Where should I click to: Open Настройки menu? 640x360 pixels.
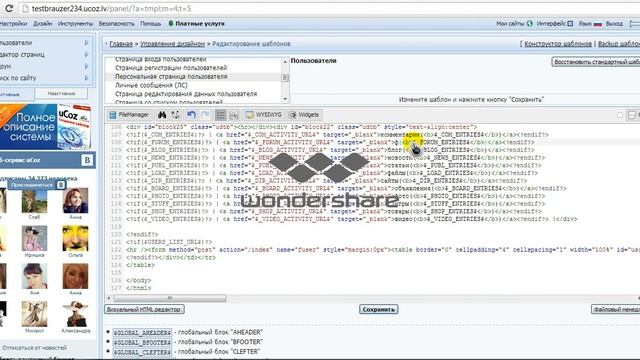(x=13, y=24)
